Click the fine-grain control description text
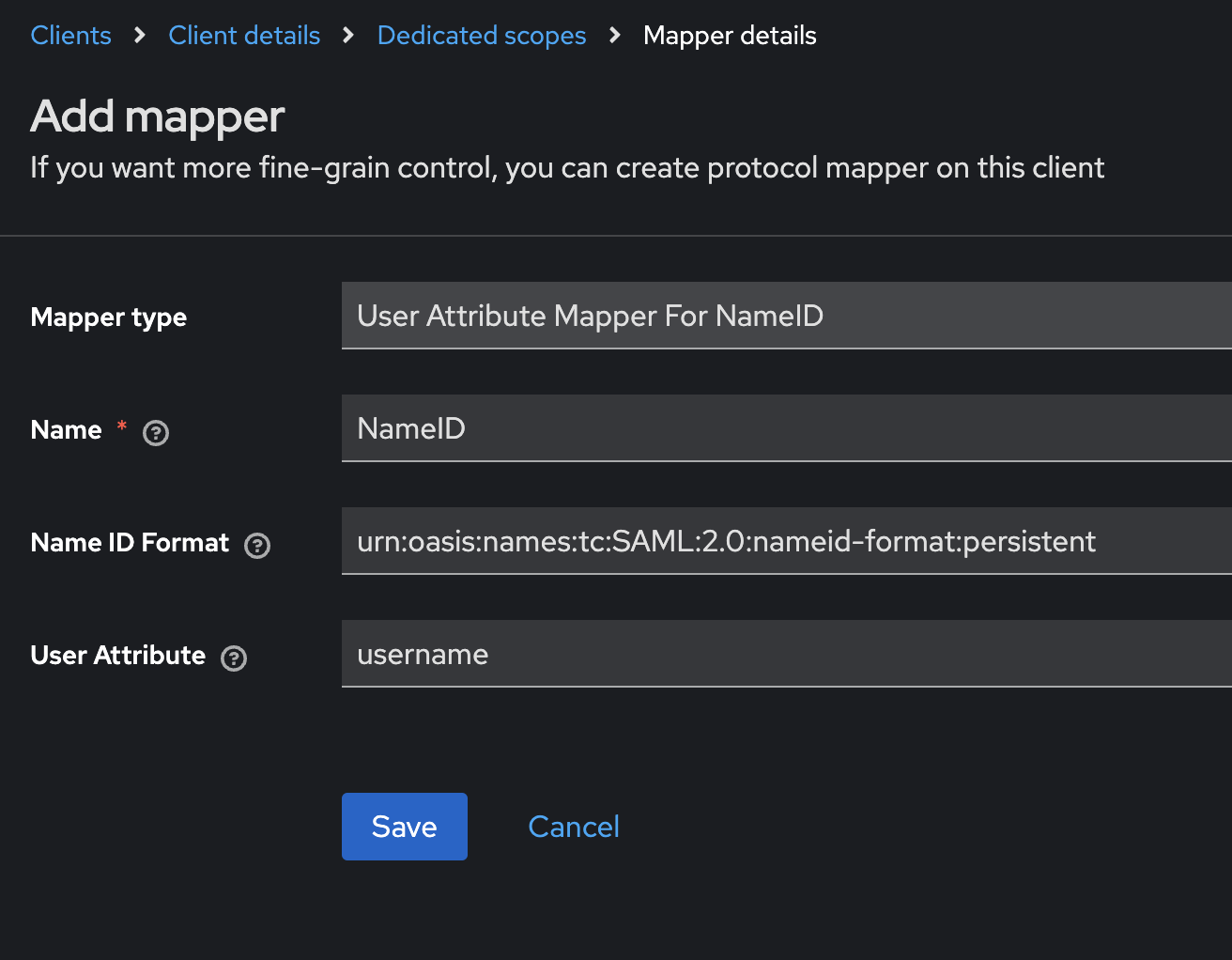Viewport: 1232px width, 960px height. [567, 168]
